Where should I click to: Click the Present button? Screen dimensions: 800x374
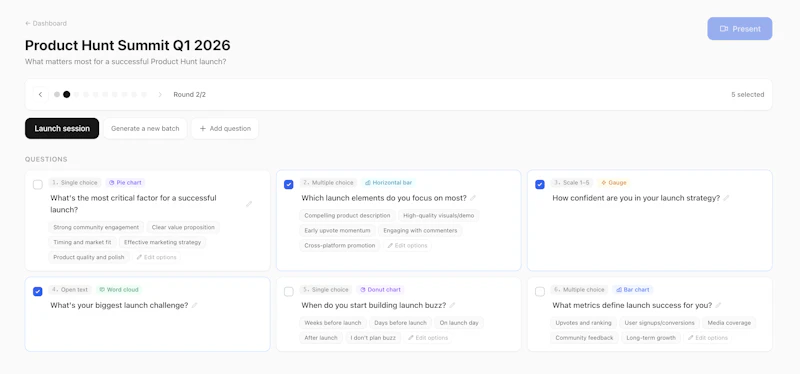739,29
